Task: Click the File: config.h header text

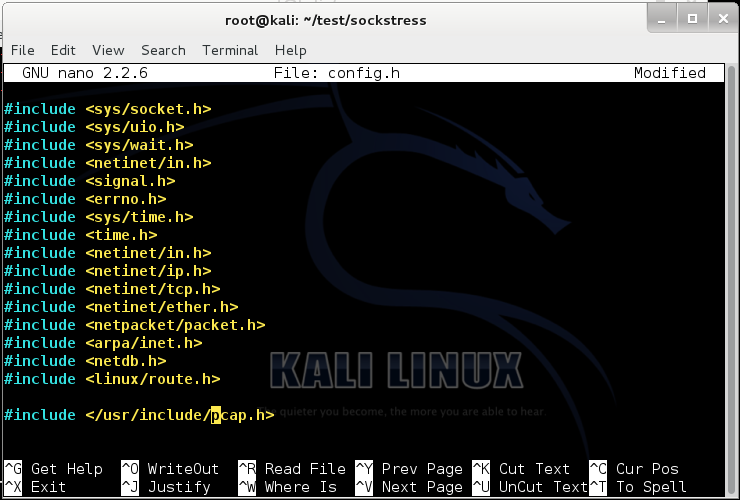Action: 336,73
